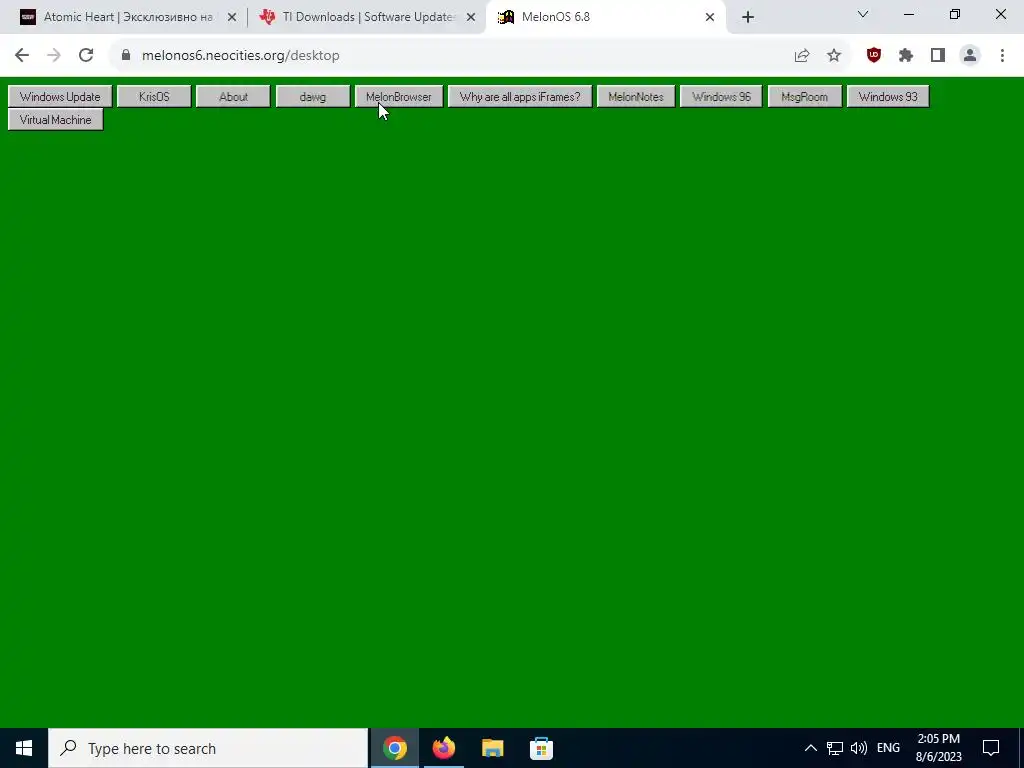Focus the address bar URL

[240, 56]
